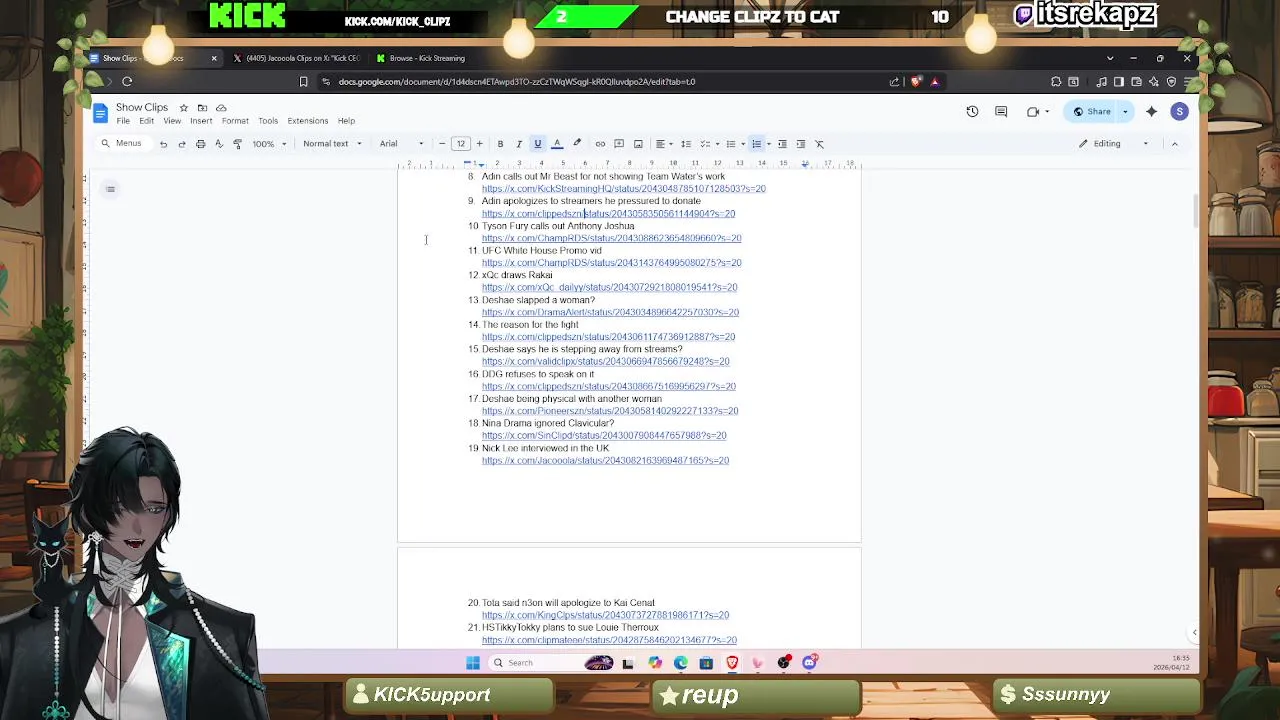The height and width of the screenshot is (720, 1280).
Task: Toggle the numbered list button
Action: pyautogui.click(x=756, y=144)
